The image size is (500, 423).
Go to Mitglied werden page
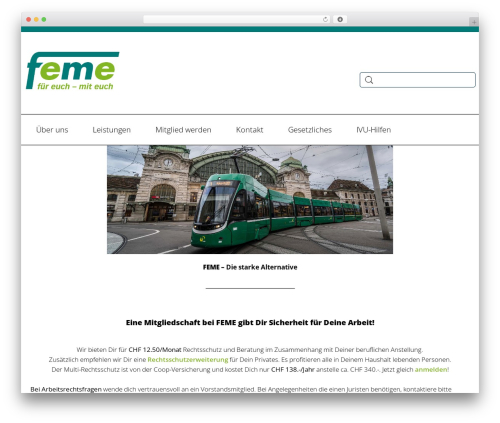click(183, 130)
